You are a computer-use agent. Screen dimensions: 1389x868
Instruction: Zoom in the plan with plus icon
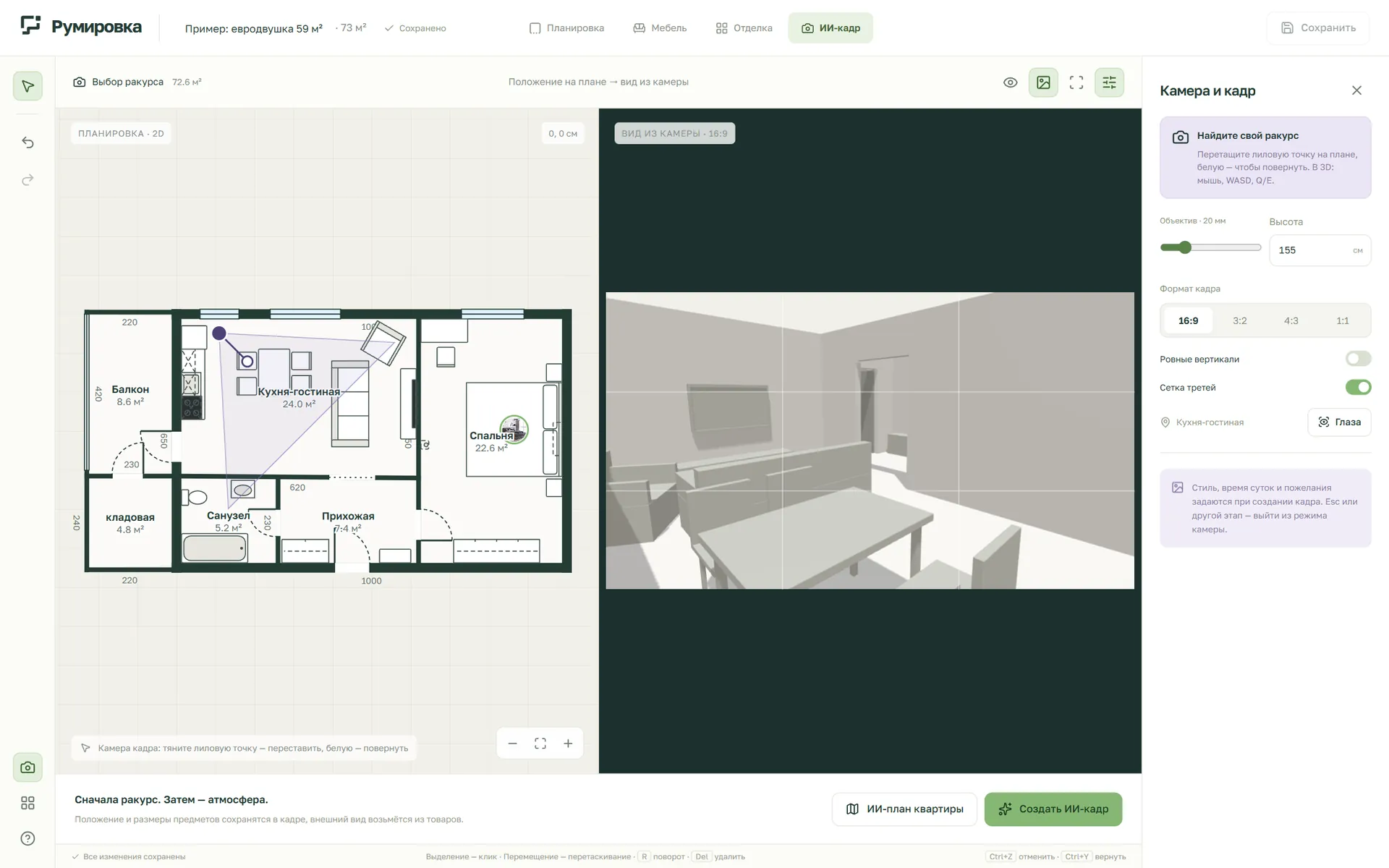click(568, 744)
